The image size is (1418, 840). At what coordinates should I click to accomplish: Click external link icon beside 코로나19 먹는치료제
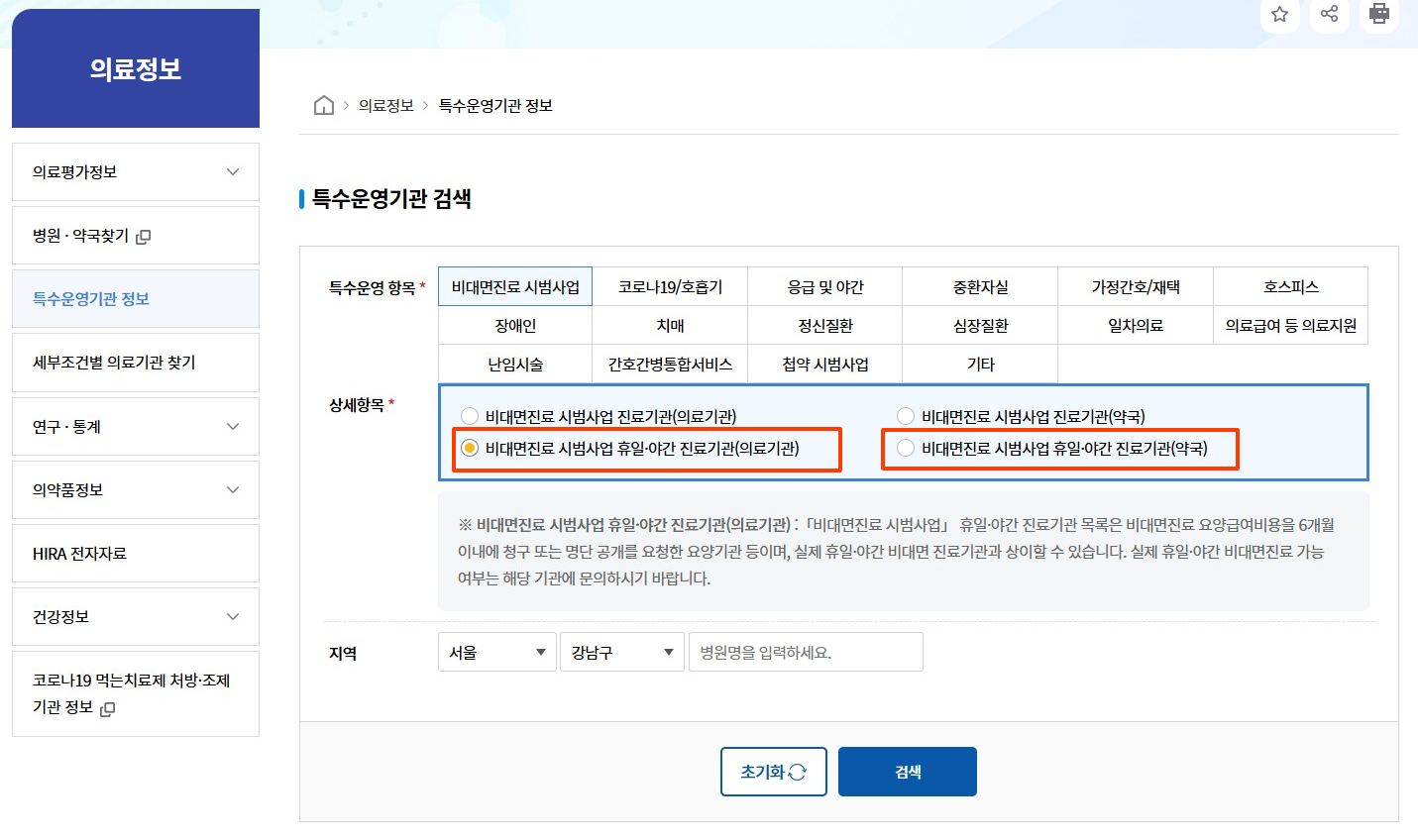pos(108,708)
